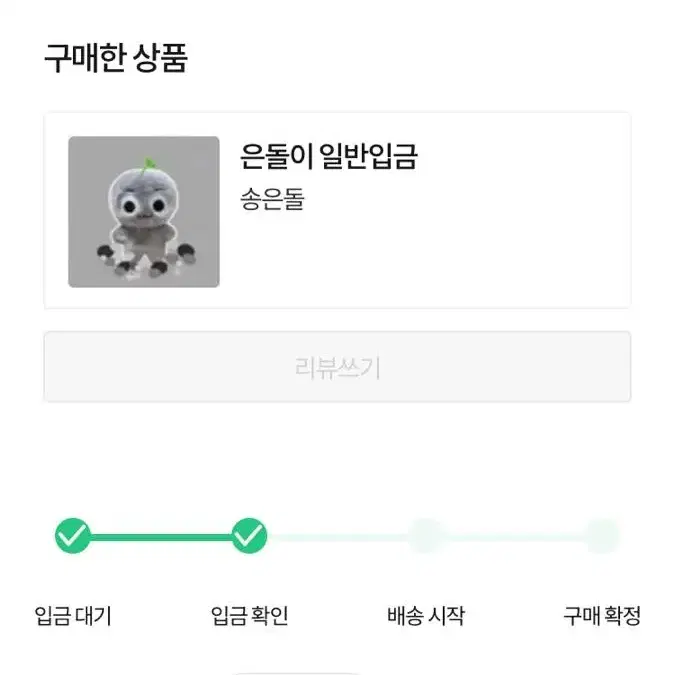Viewport: 675px width, 675px height.
Task: Open the 은돌이 일반입금 product title
Action: click(x=329, y=156)
